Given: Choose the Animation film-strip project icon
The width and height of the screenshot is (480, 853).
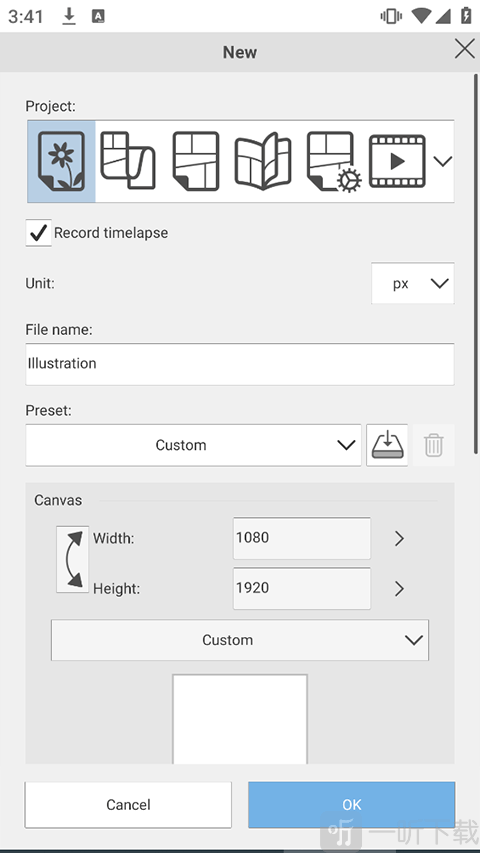Looking at the screenshot, I should [397, 162].
